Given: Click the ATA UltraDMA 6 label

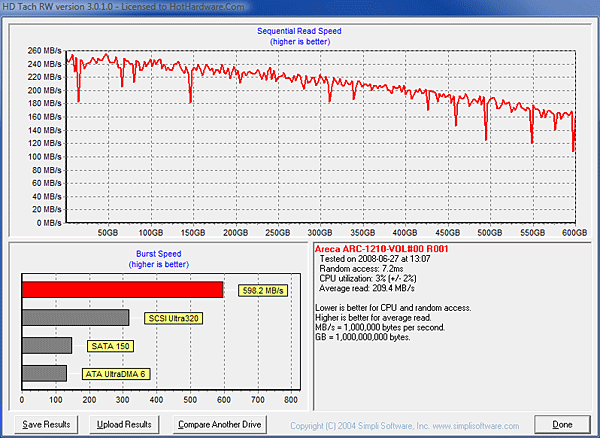Looking at the screenshot, I should (x=115, y=374).
